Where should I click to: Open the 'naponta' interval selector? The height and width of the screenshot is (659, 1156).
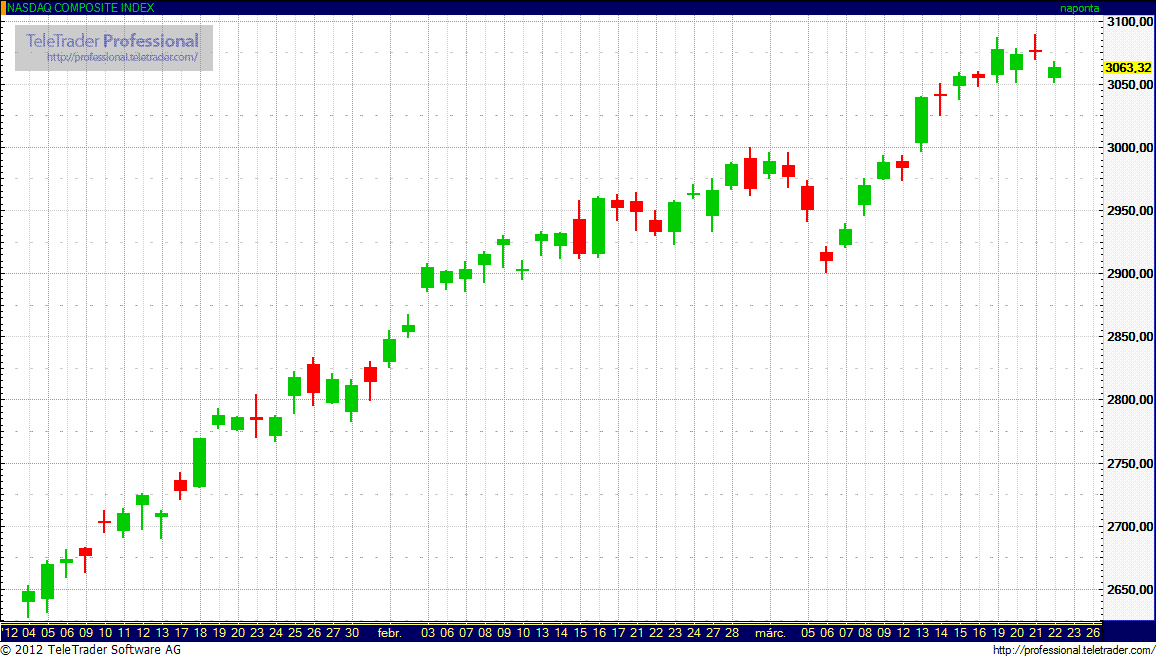[1080, 7]
